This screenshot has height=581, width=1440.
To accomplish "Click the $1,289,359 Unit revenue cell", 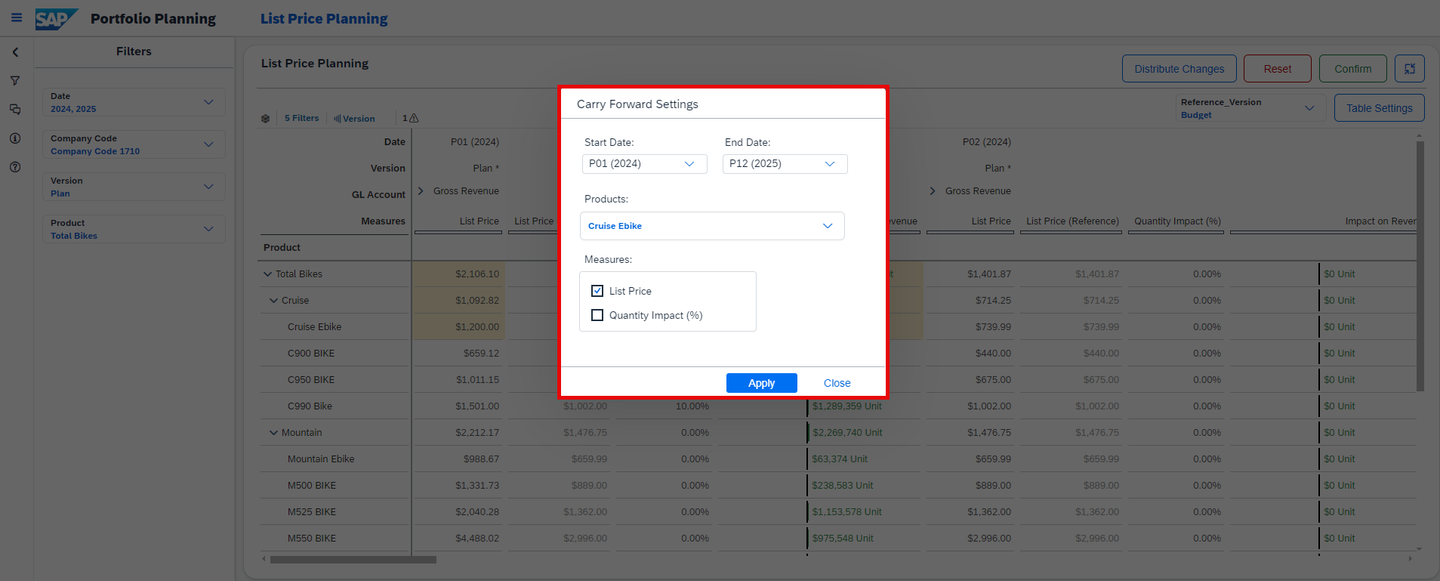I will click(864, 406).
